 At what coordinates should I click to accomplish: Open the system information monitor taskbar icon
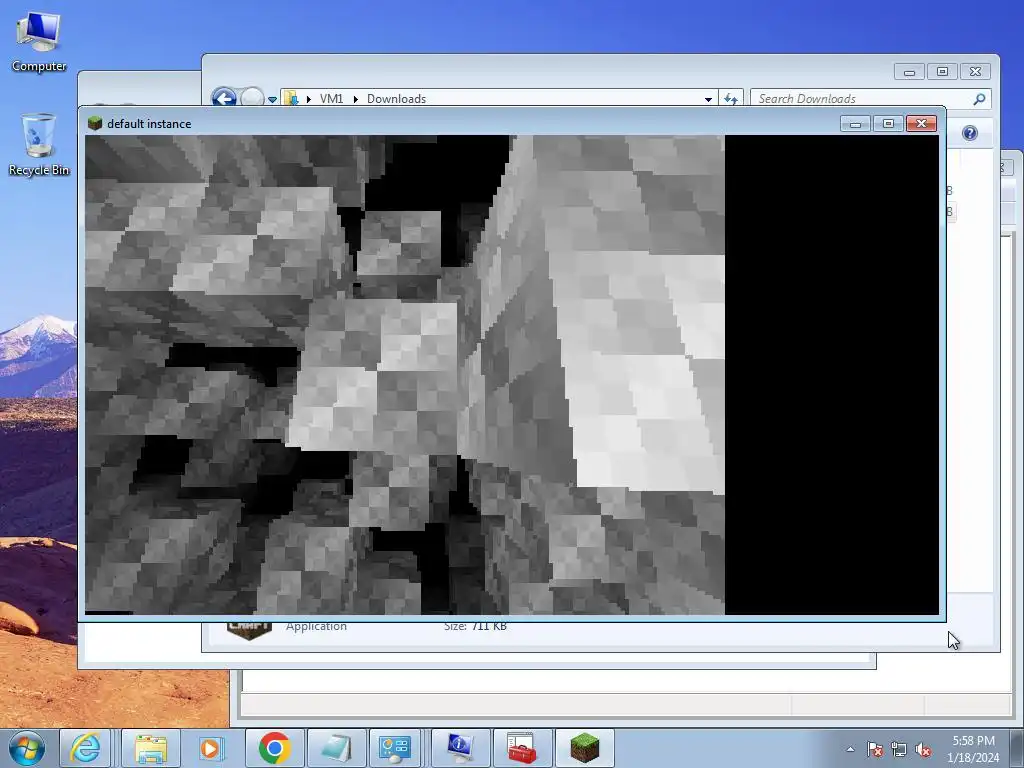tap(460, 748)
